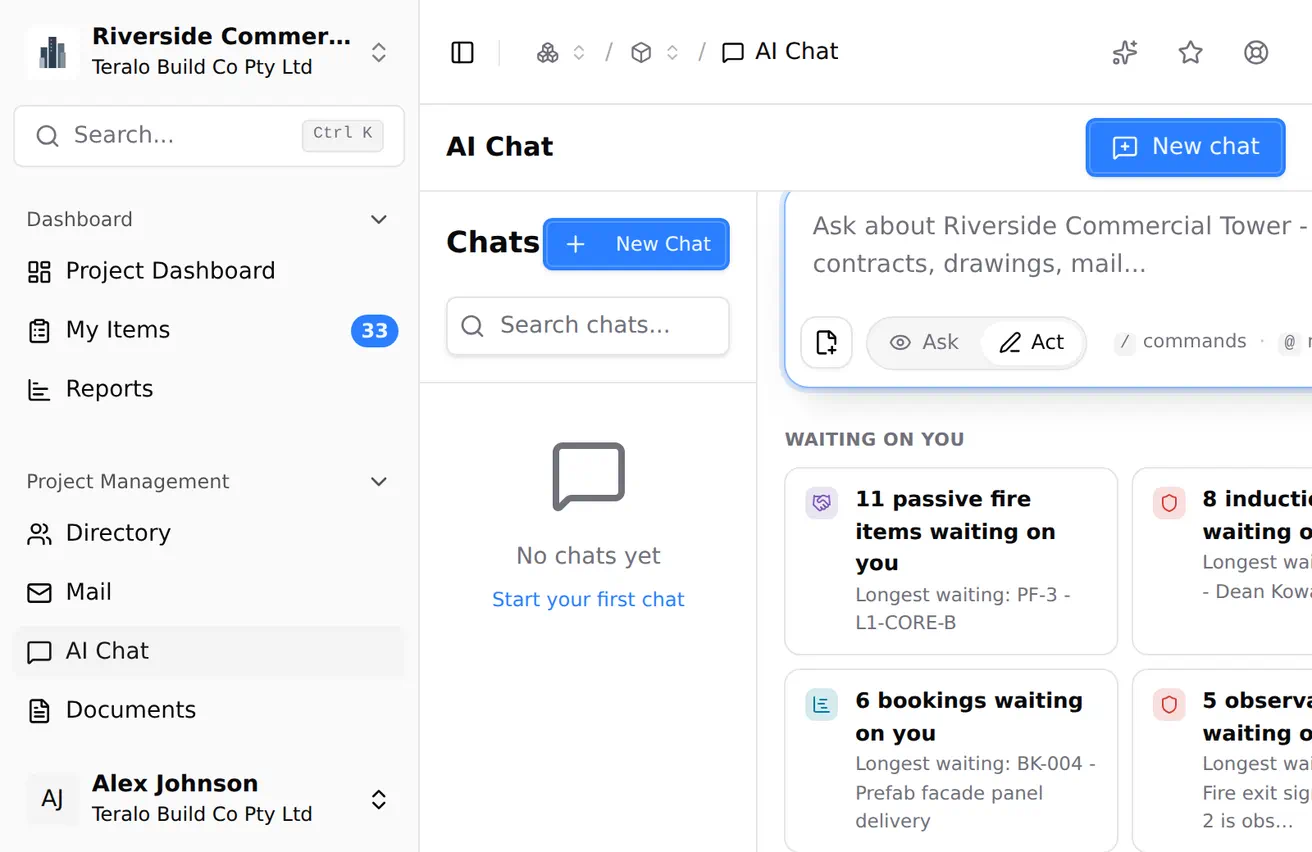1312x852 pixels.
Task: Open the Directory page
Action: [209, 534]
